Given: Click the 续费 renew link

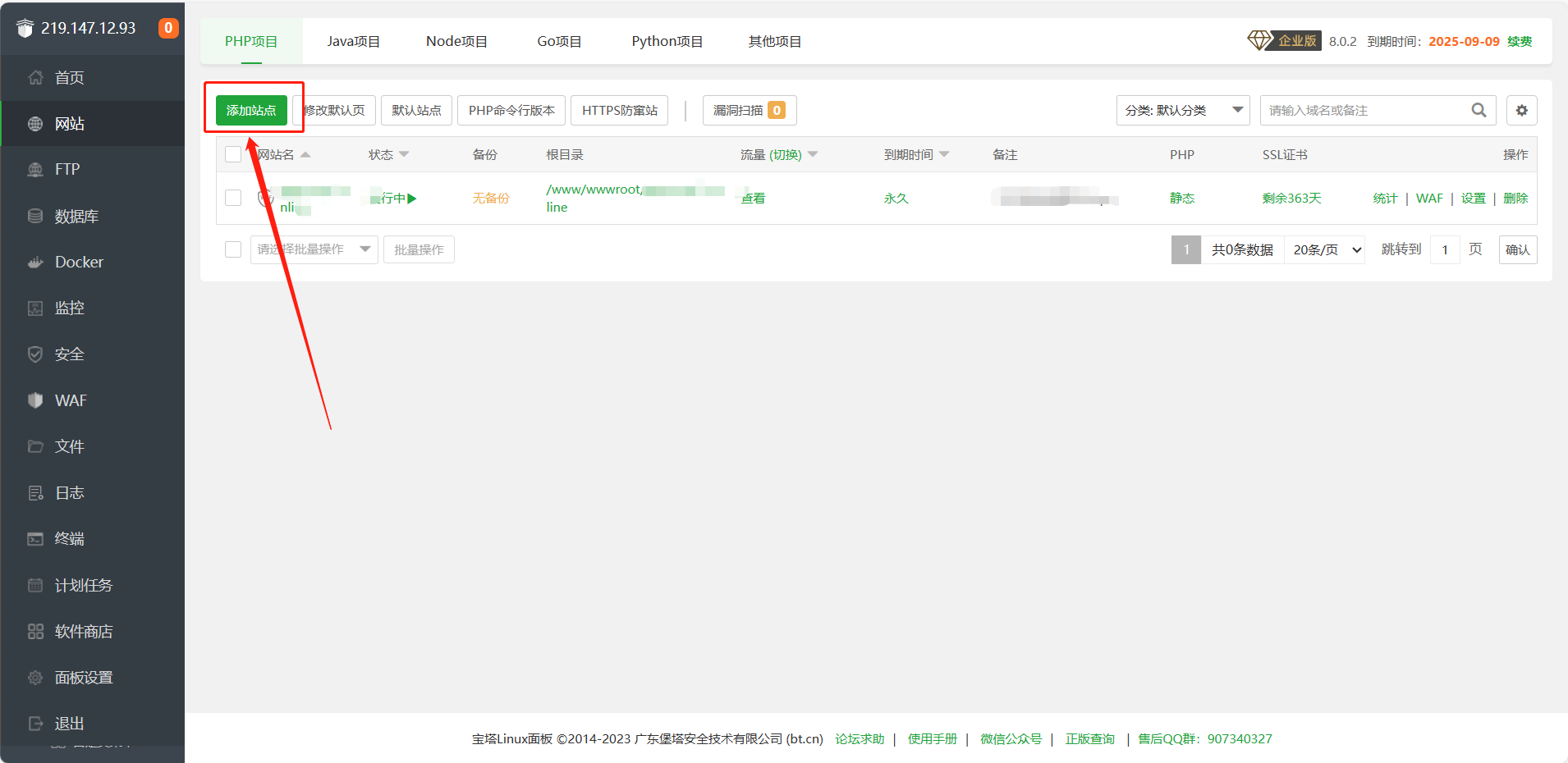Looking at the screenshot, I should pyautogui.click(x=1520, y=41).
